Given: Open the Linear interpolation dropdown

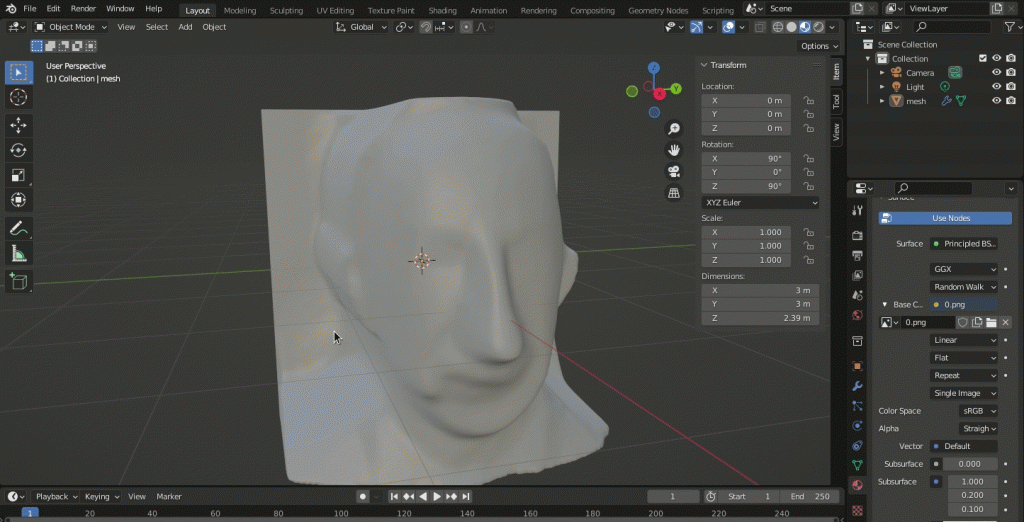Looking at the screenshot, I should coord(964,340).
